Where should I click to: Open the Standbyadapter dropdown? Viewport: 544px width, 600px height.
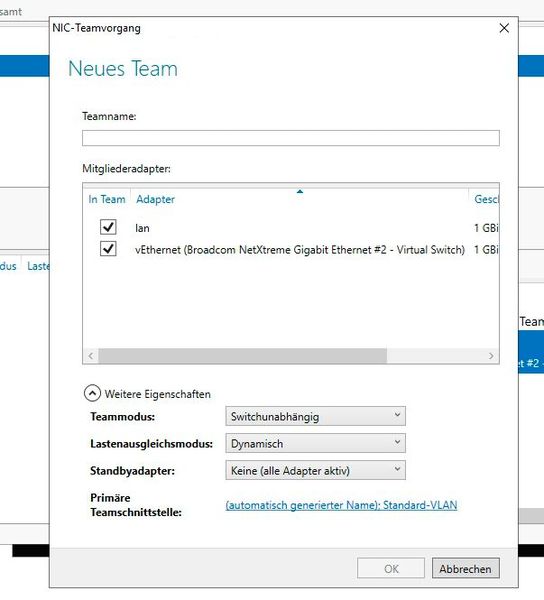[x=316, y=470]
